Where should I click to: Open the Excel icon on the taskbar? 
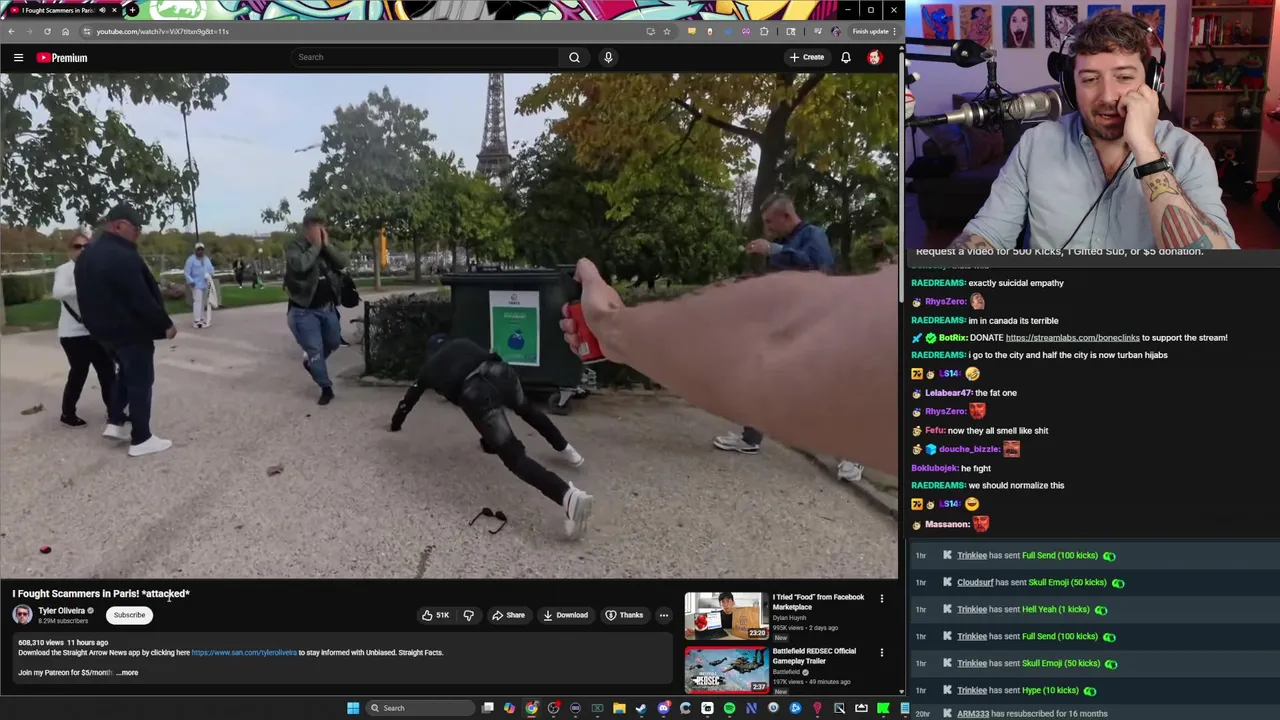[x=597, y=708]
